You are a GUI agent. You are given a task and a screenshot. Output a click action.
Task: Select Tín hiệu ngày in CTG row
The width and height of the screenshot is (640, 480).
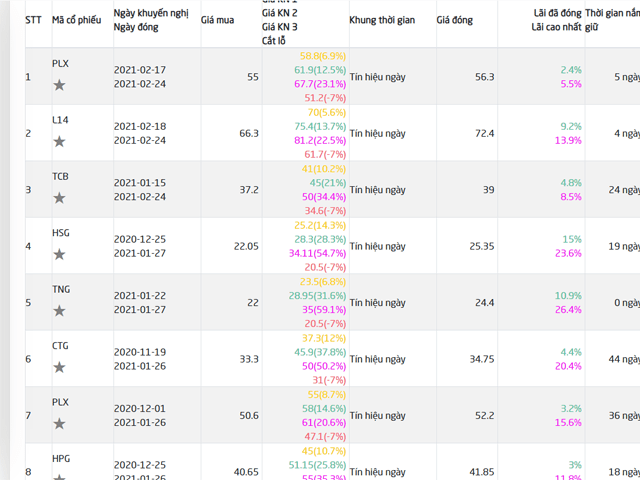(378, 359)
